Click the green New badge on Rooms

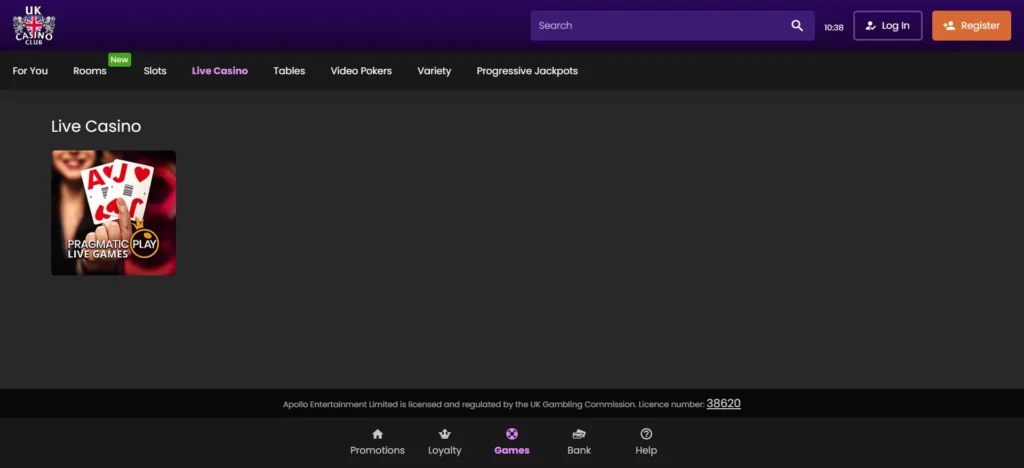[120, 59]
